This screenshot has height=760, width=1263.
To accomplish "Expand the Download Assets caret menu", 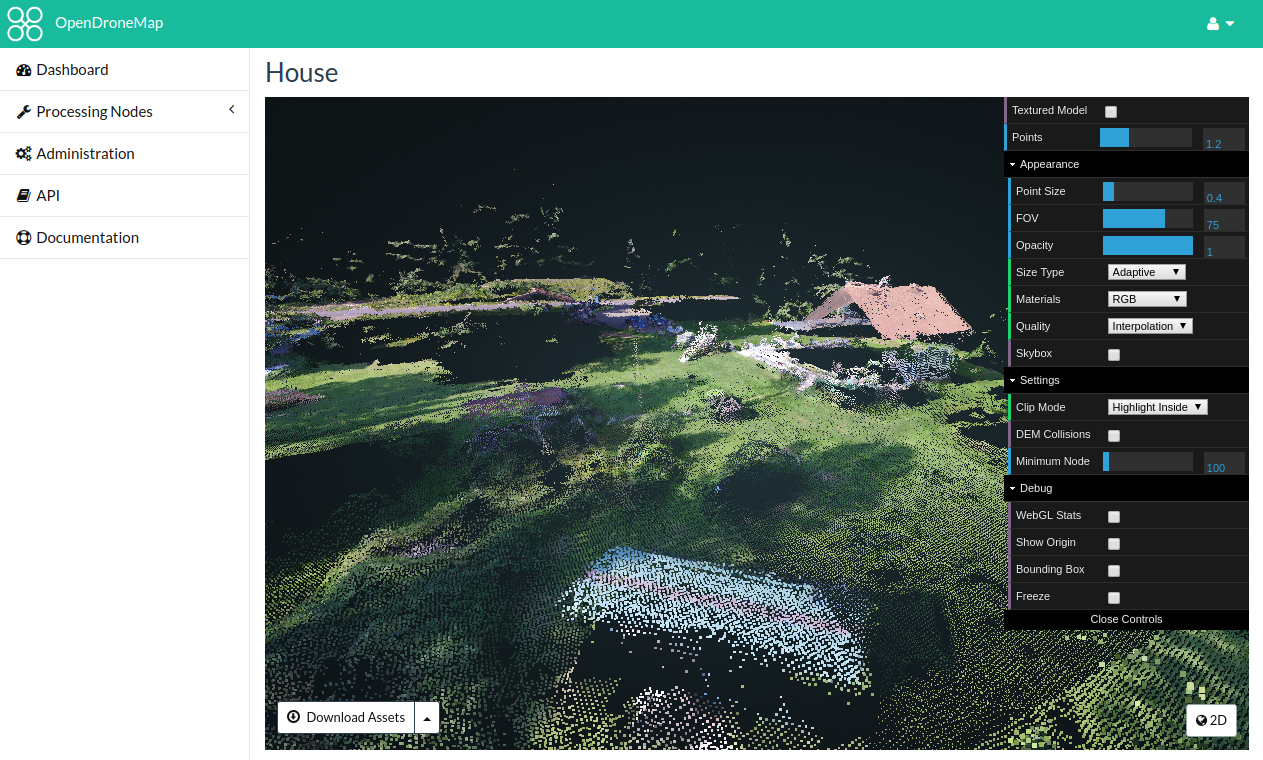I will click(427, 718).
